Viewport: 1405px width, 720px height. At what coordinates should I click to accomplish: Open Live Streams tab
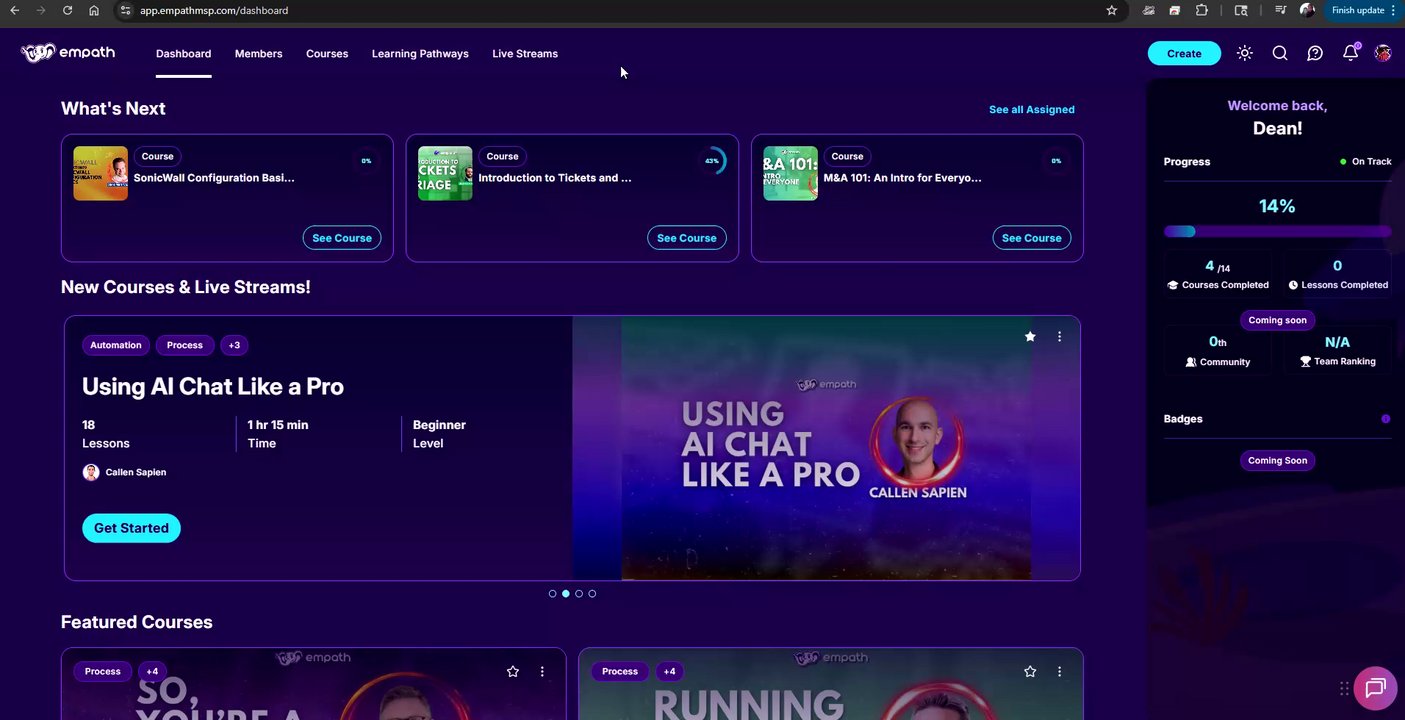pos(525,54)
